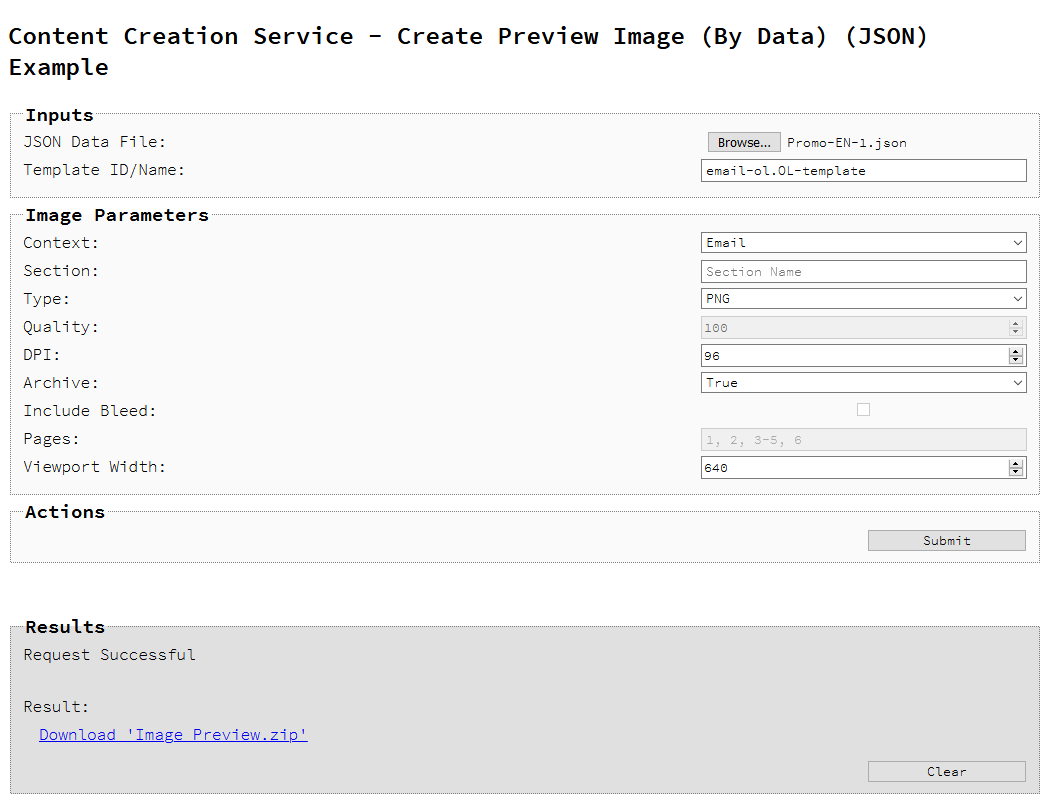Download the 'Image Preview.zip' result
The image size is (1050, 805).
(173, 735)
